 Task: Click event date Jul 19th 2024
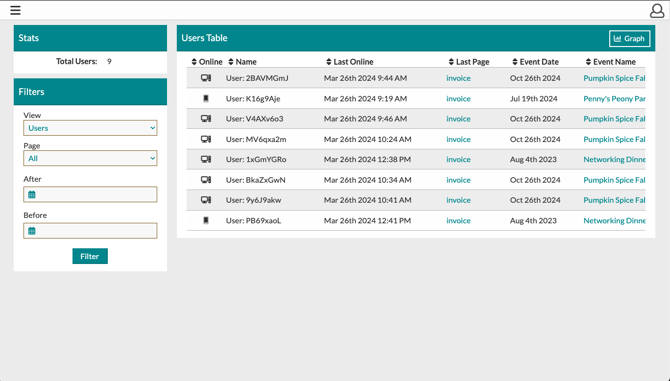(534, 99)
